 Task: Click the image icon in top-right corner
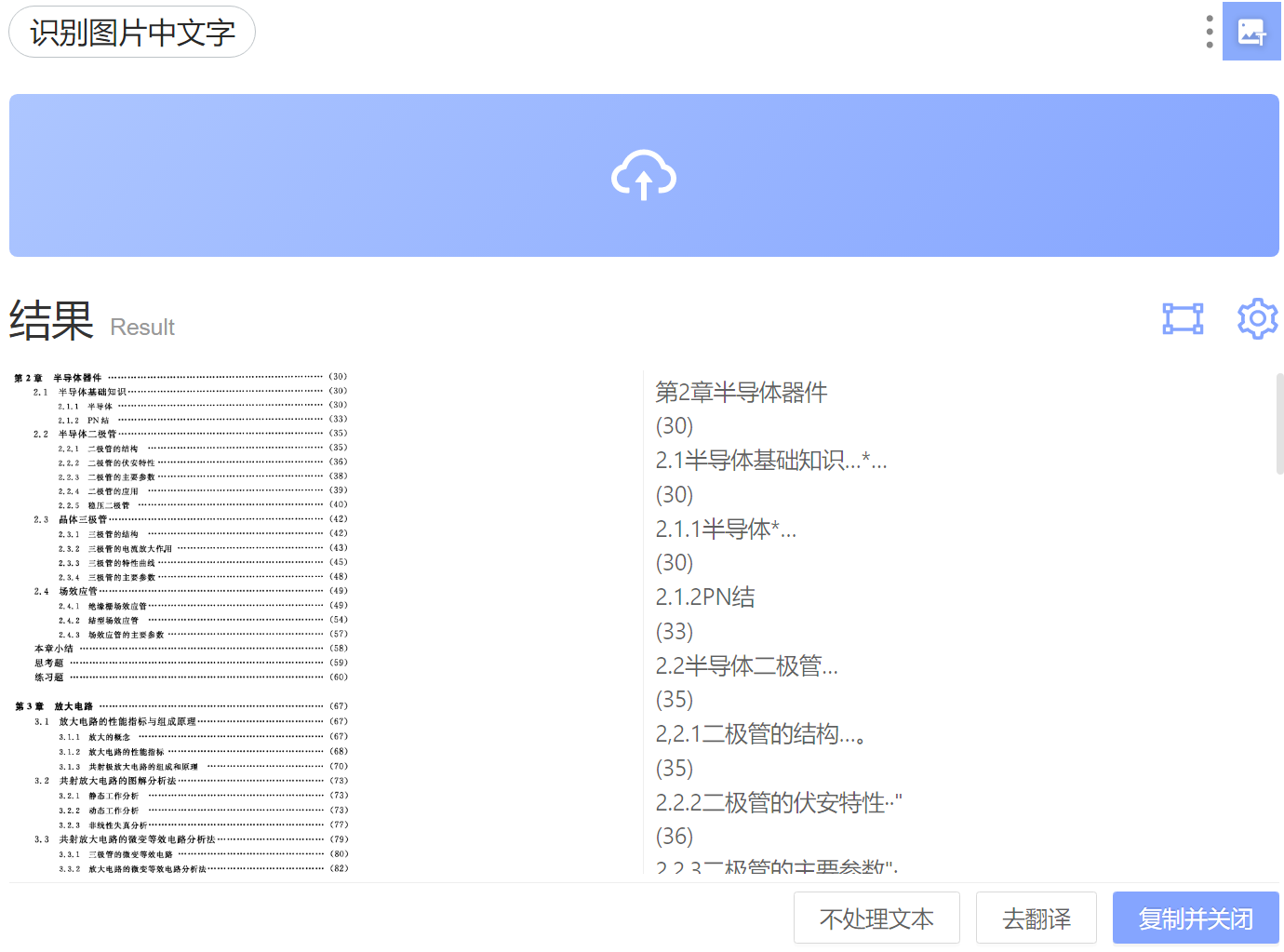click(x=1251, y=32)
